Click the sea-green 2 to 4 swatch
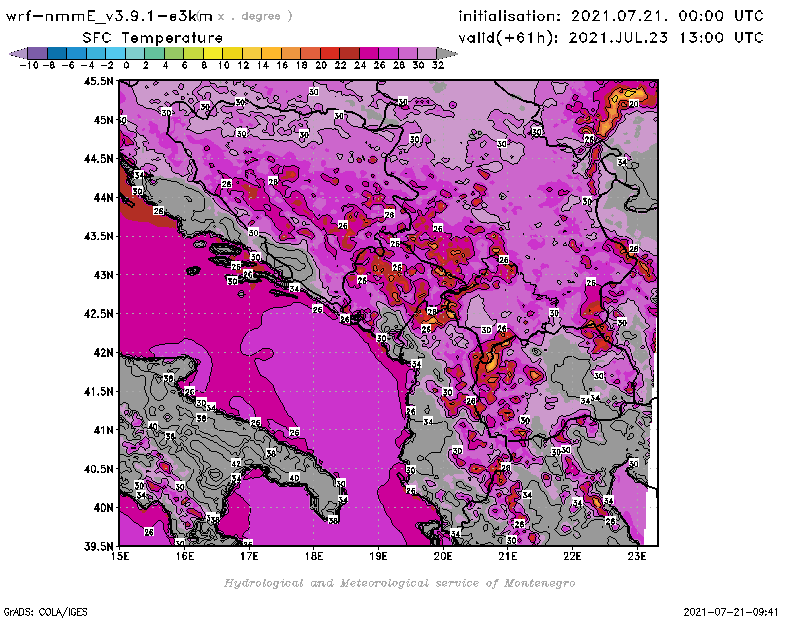This screenshot has height=618, width=800. [x=154, y=53]
